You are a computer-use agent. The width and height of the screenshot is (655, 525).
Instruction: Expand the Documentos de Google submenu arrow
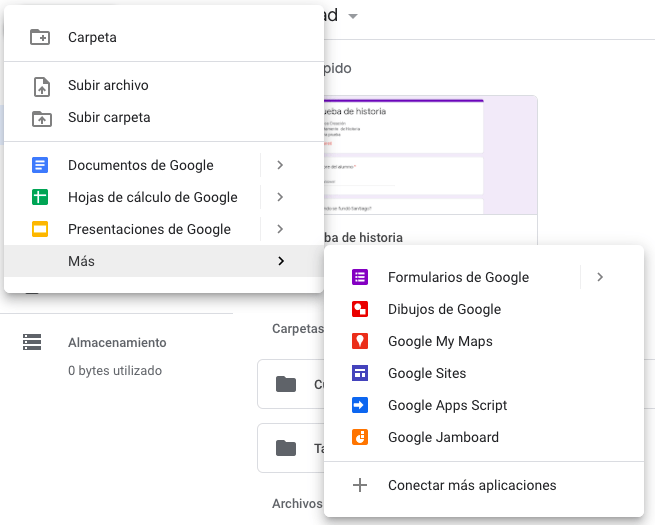click(280, 165)
